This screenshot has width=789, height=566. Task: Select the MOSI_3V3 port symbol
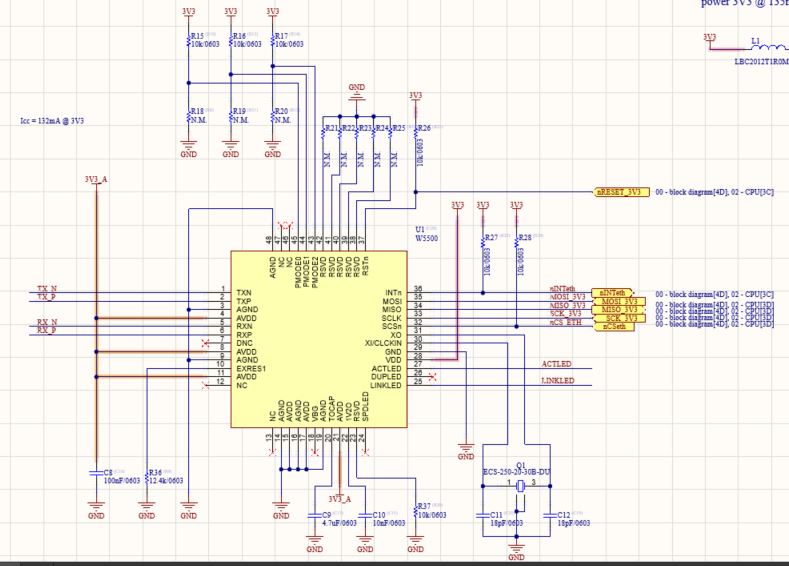coord(618,301)
